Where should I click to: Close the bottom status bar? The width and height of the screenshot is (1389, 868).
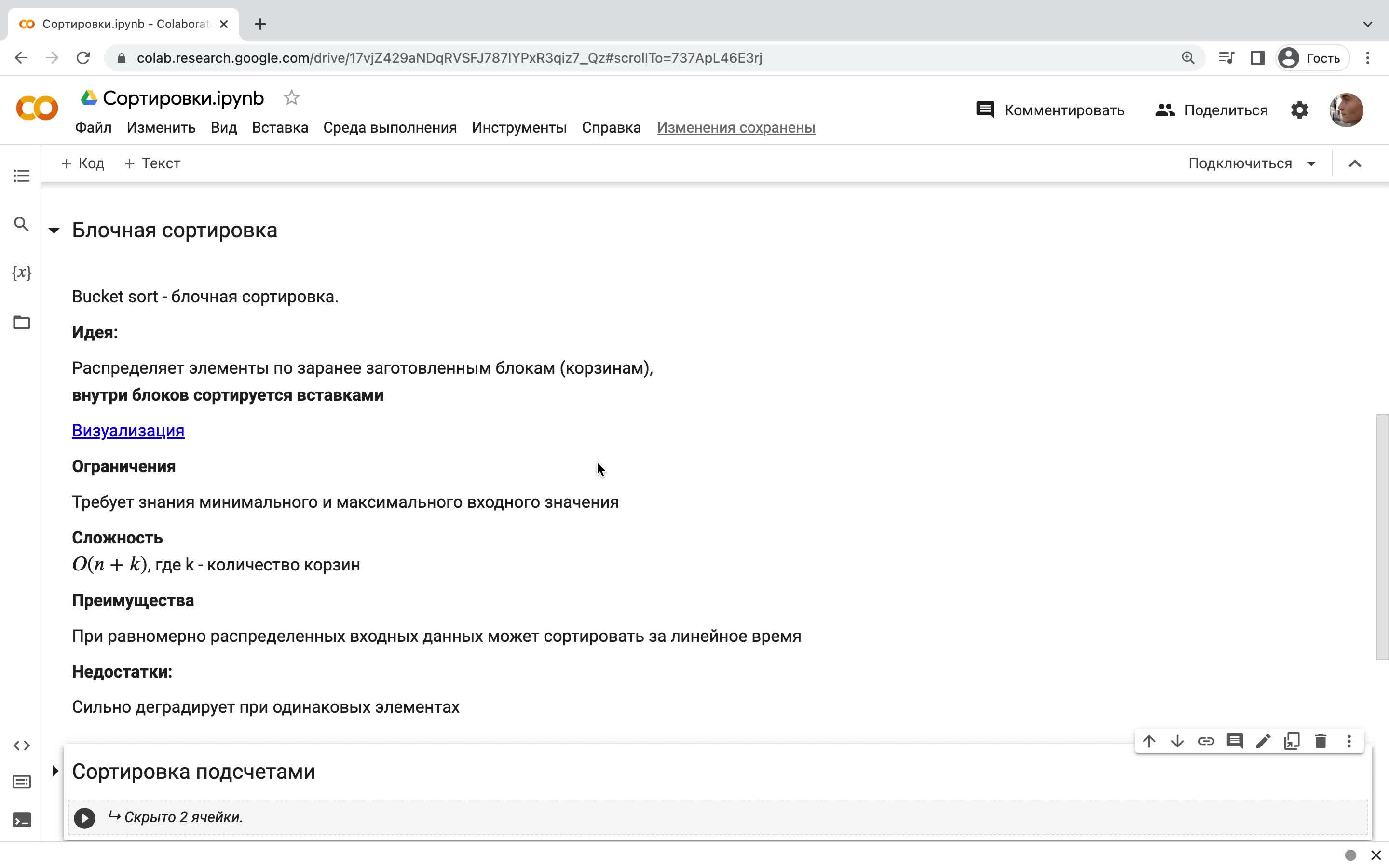point(1376,855)
